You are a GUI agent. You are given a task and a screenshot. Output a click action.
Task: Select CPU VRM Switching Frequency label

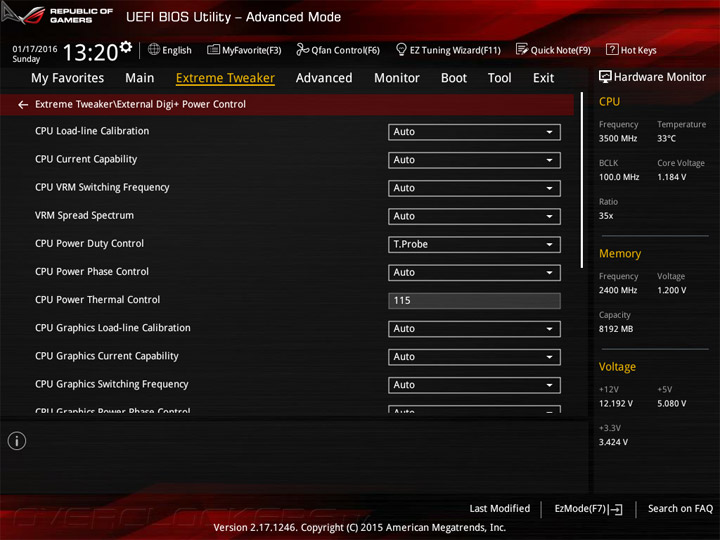click(x=102, y=187)
